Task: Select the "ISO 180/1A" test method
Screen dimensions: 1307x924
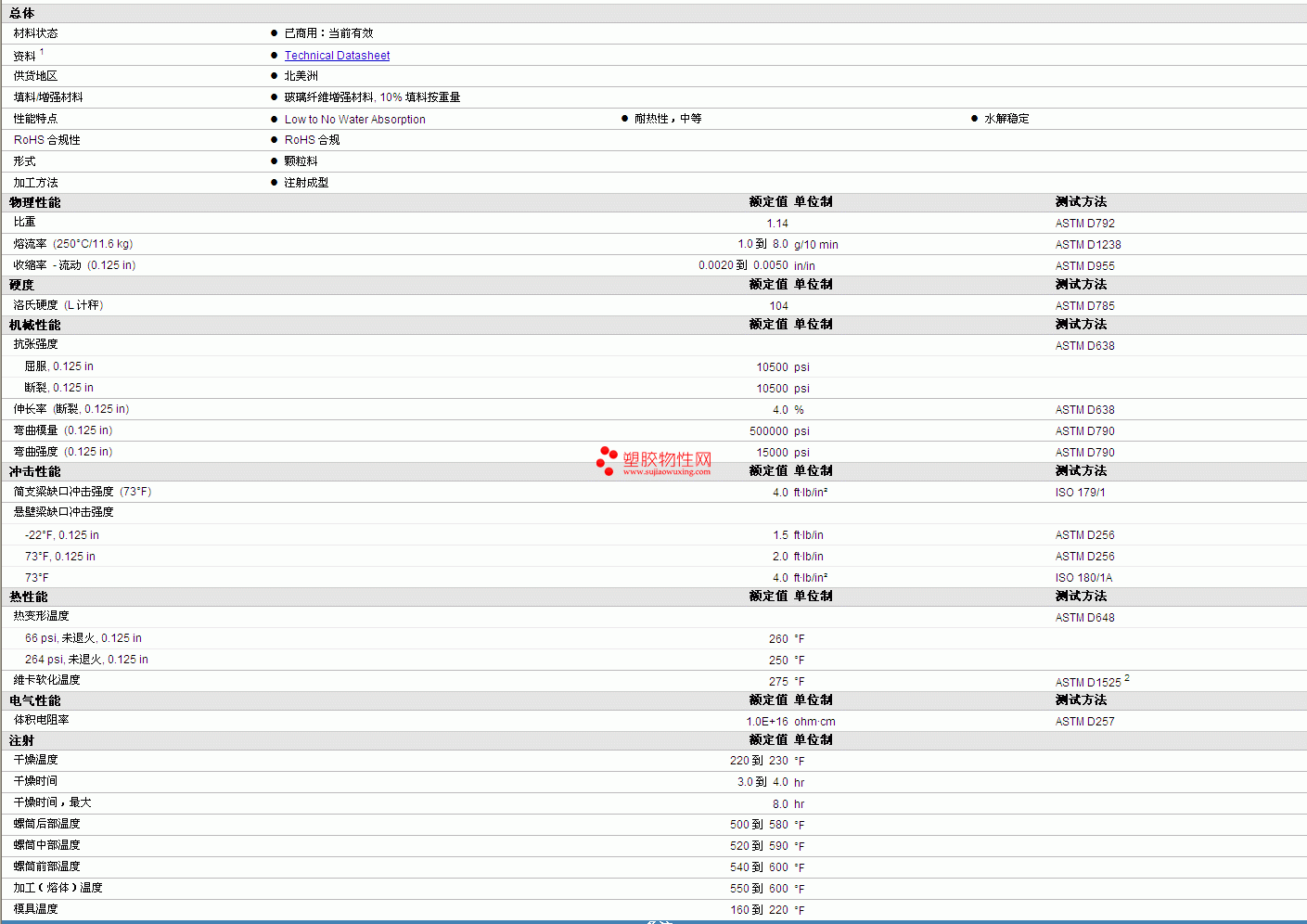Action: (x=1083, y=578)
